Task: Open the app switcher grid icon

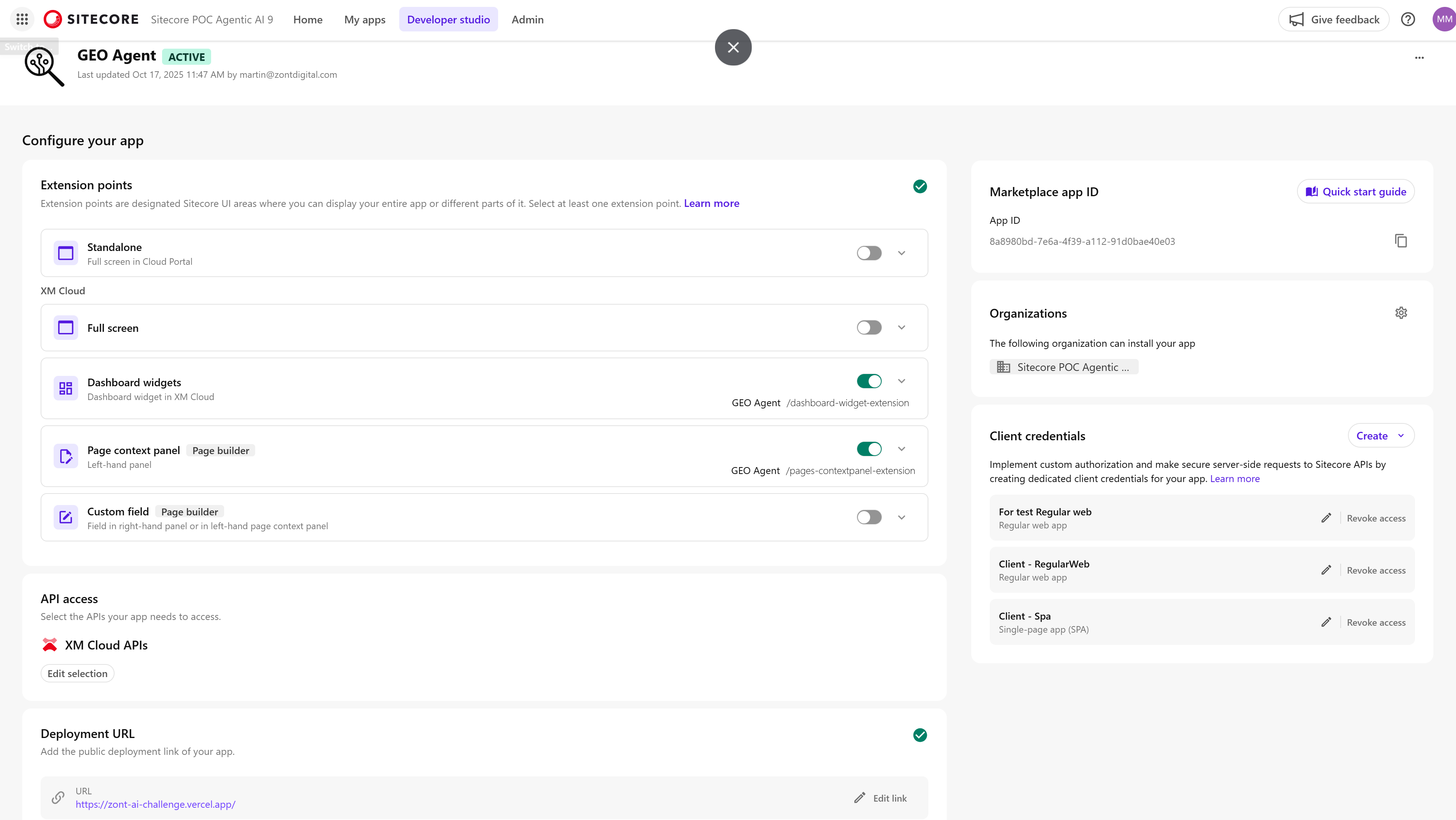Action: [x=22, y=19]
